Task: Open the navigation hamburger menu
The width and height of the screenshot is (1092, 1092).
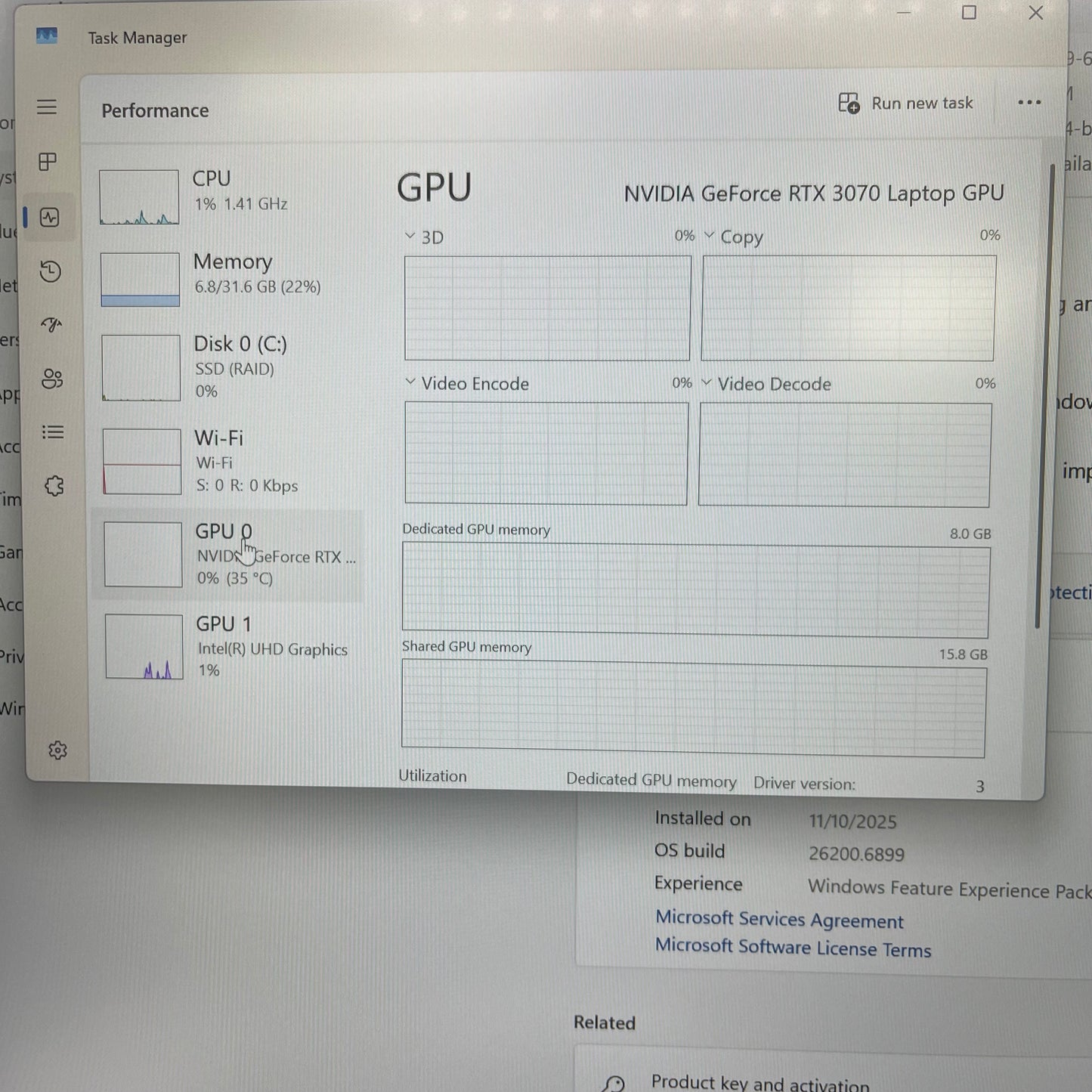Action: [48, 107]
